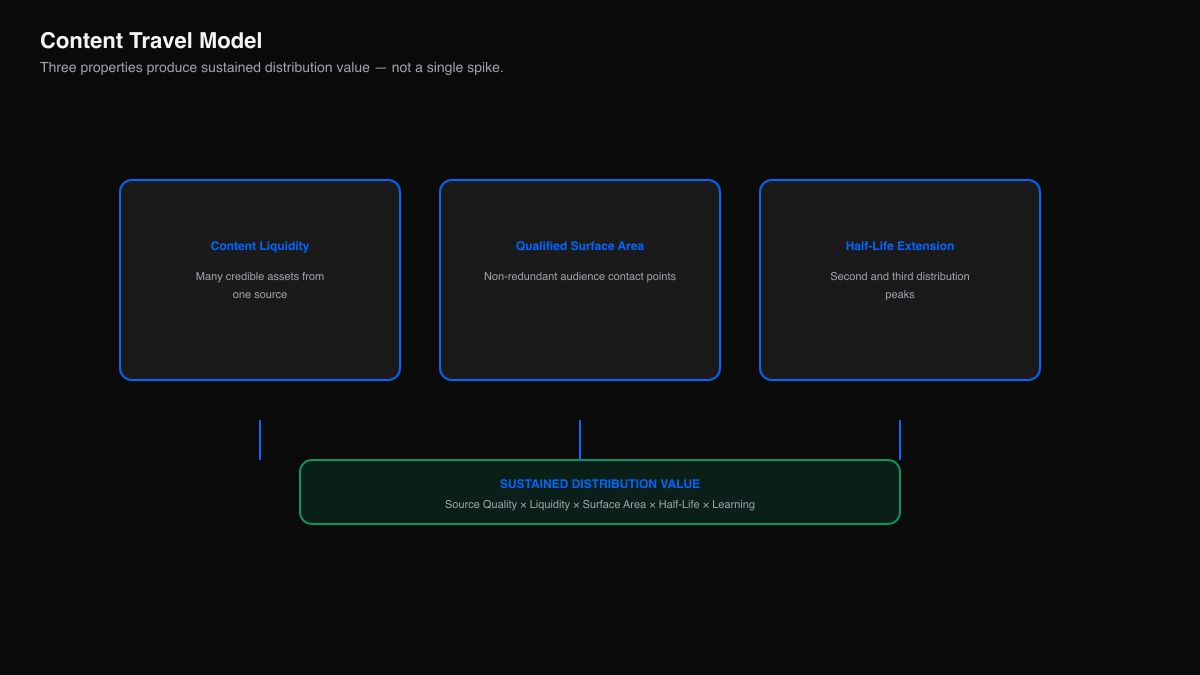
Task: Click the Content Travel Model title
Action: [x=151, y=41]
